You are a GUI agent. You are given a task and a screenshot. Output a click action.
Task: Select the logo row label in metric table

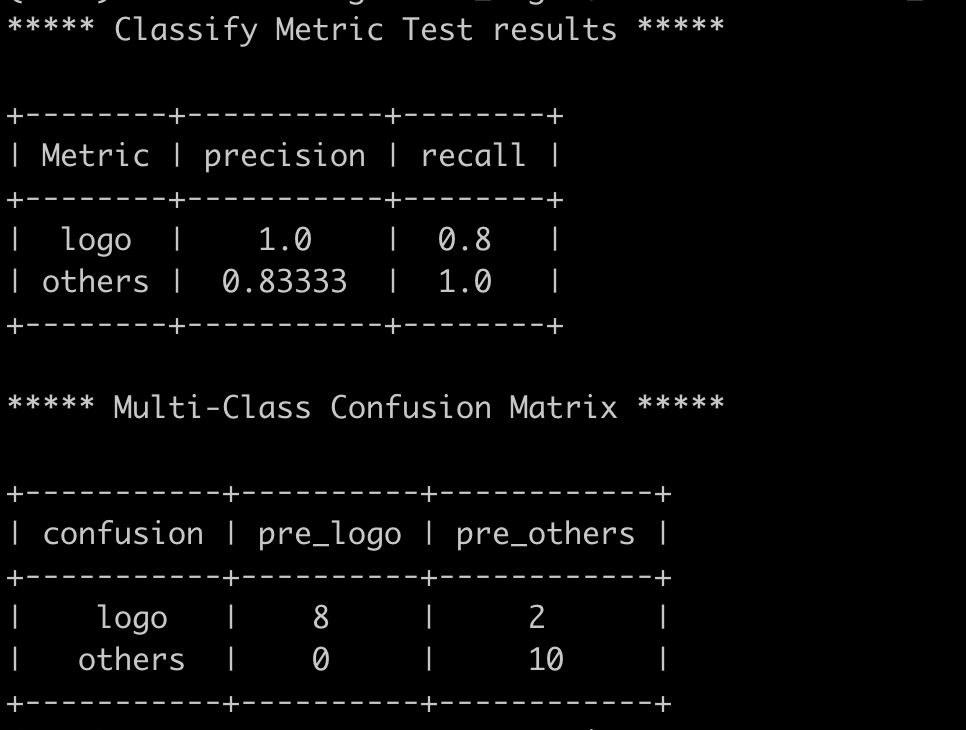[x=96, y=240]
